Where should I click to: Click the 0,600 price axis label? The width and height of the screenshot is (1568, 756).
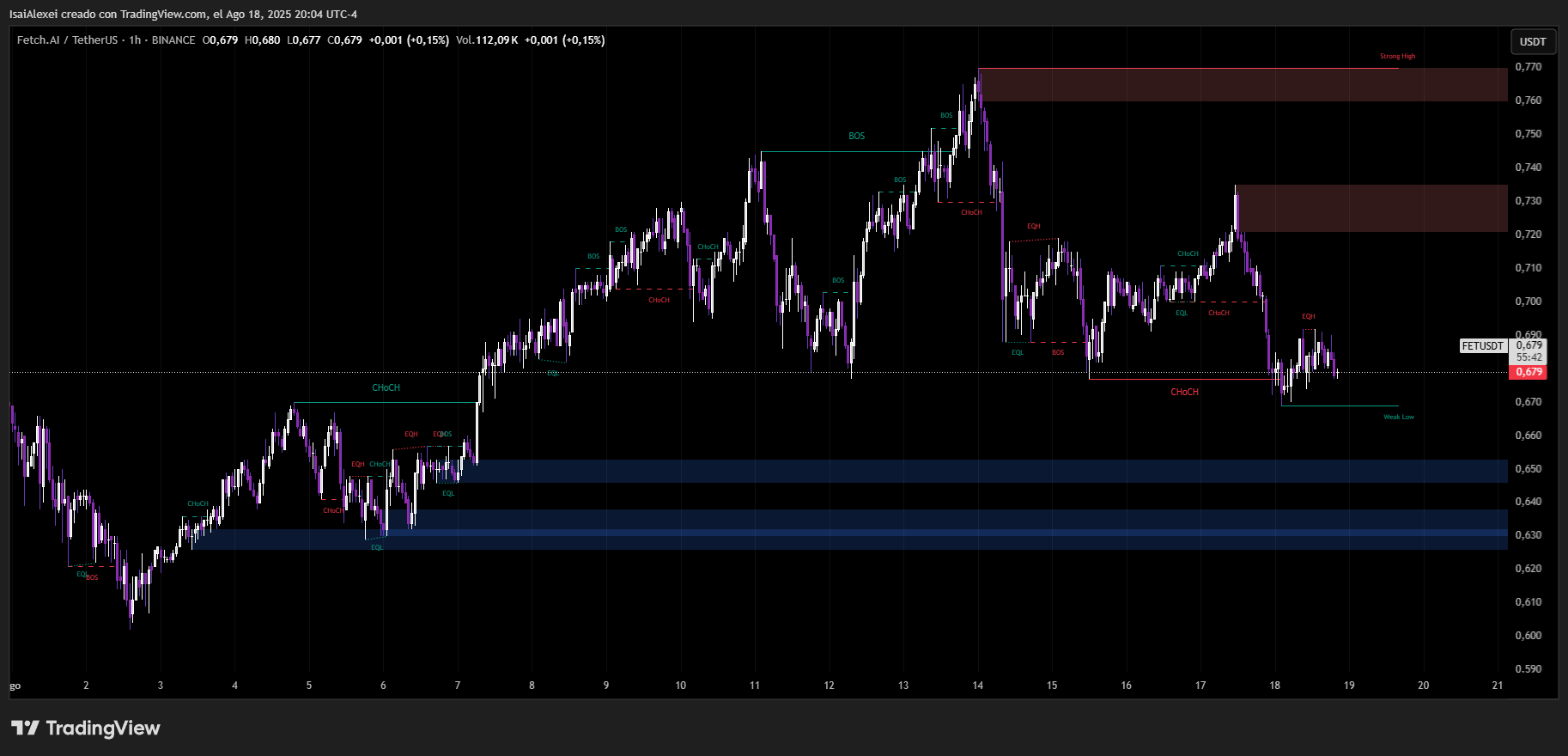(x=1528, y=636)
